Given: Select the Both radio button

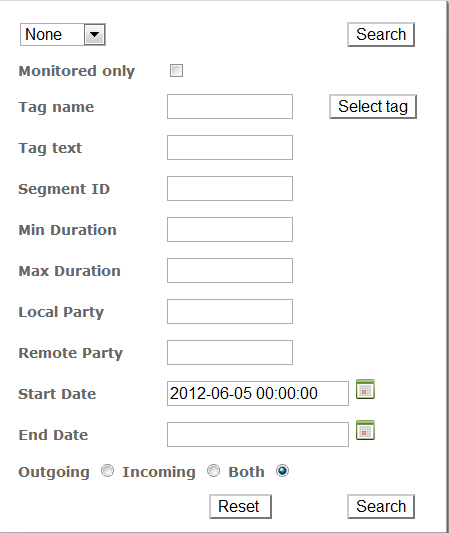Looking at the screenshot, I should tap(282, 471).
